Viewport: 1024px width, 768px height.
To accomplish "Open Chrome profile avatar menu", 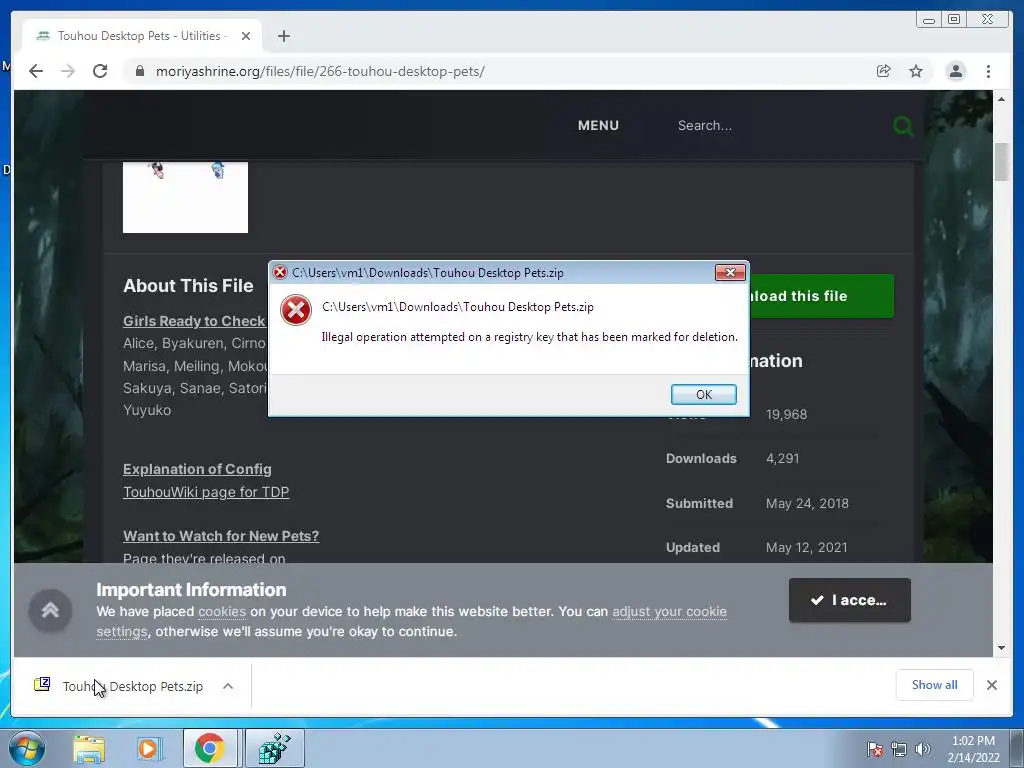I will point(955,71).
